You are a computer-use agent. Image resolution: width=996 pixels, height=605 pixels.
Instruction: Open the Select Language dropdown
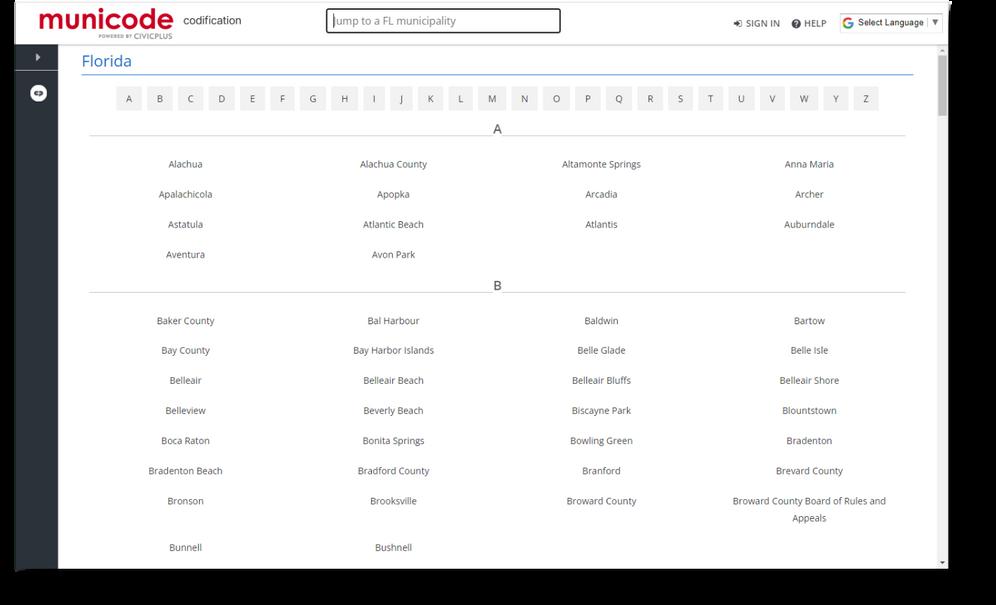pyautogui.click(x=891, y=23)
